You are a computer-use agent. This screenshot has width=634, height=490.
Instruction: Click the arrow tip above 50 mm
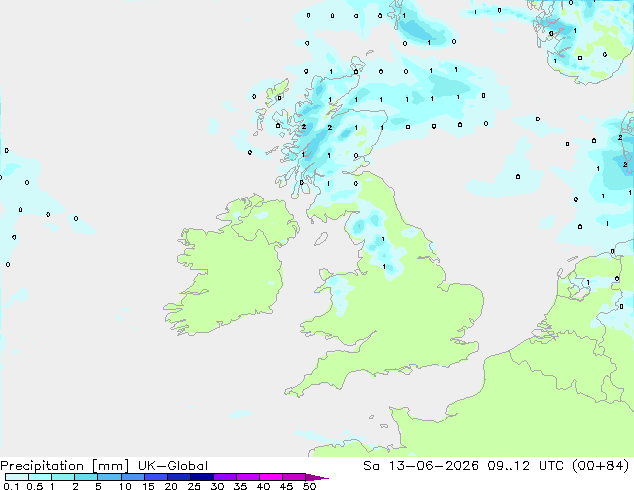pyautogui.click(x=317, y=477)
